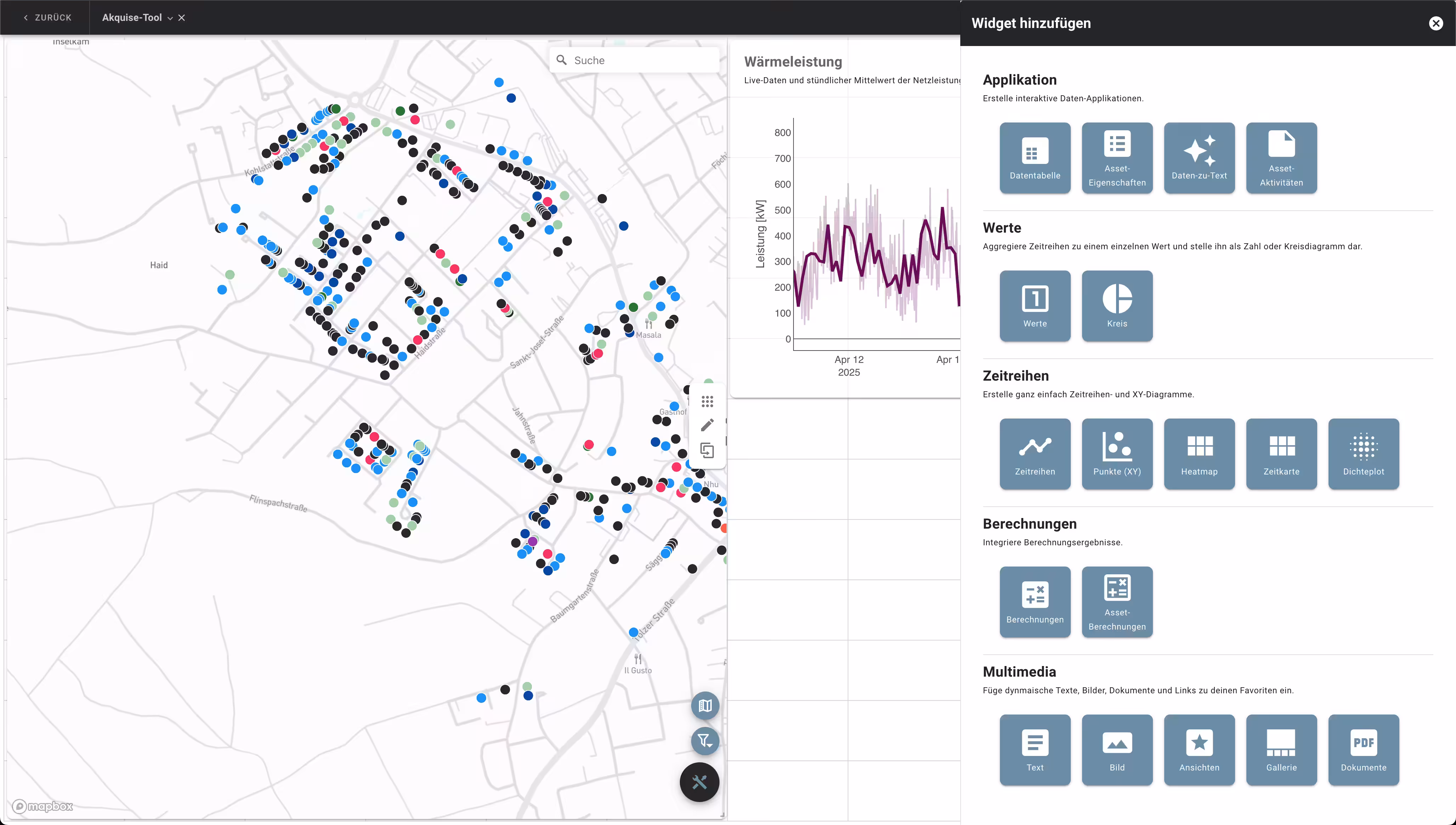Close the Widget hinzufügen panel
This screenshot has width=1456, height=825.
1435,23
